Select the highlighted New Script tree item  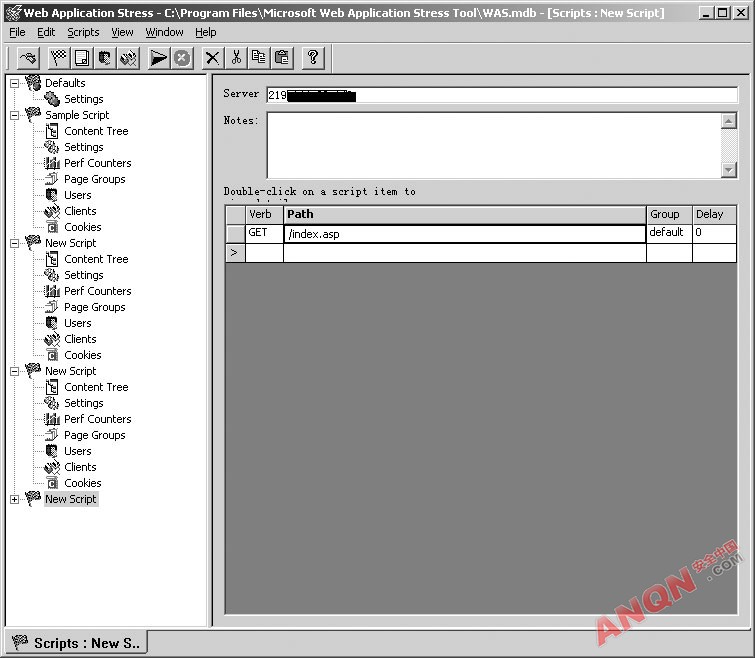pos(71,499)
